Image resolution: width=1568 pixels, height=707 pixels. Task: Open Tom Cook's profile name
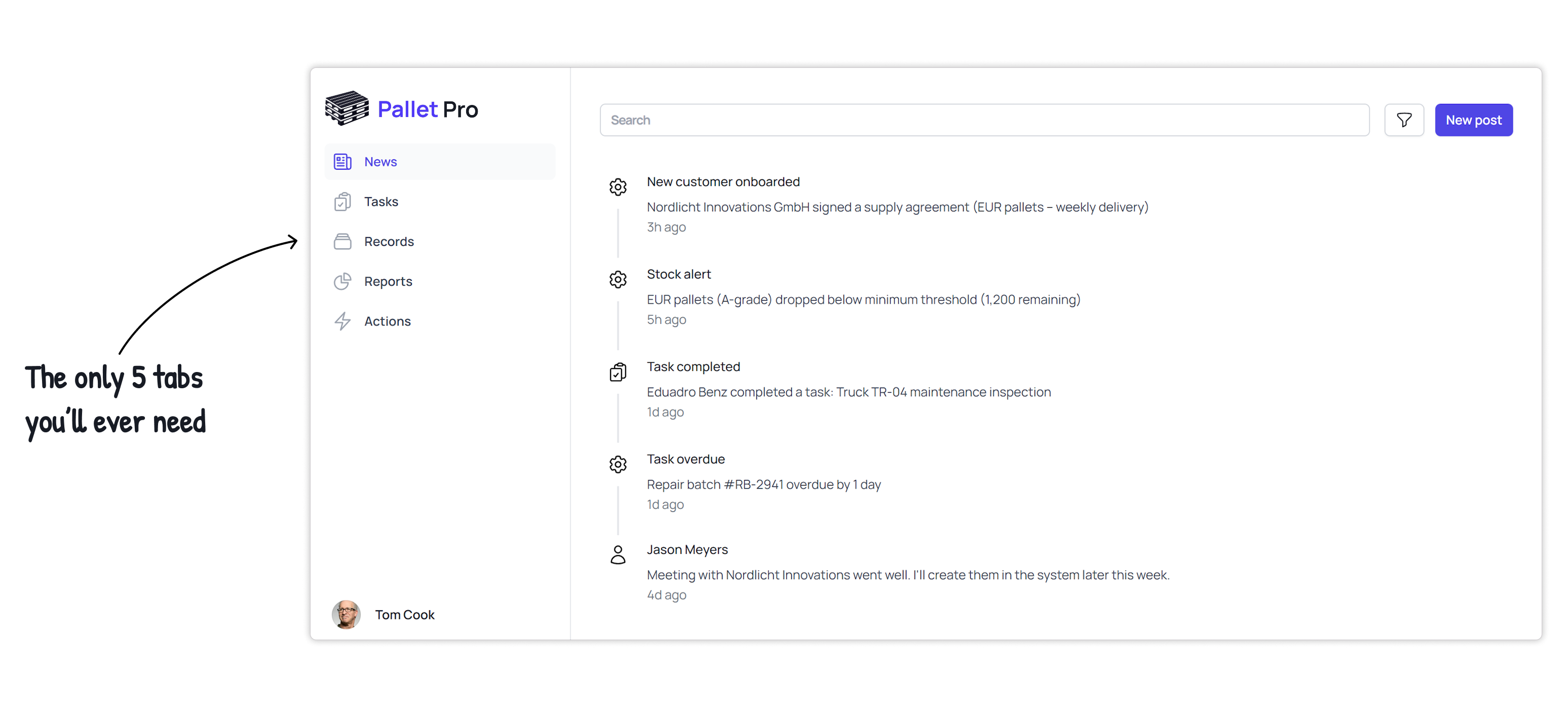pyautogui.click(x=405, y=615)
